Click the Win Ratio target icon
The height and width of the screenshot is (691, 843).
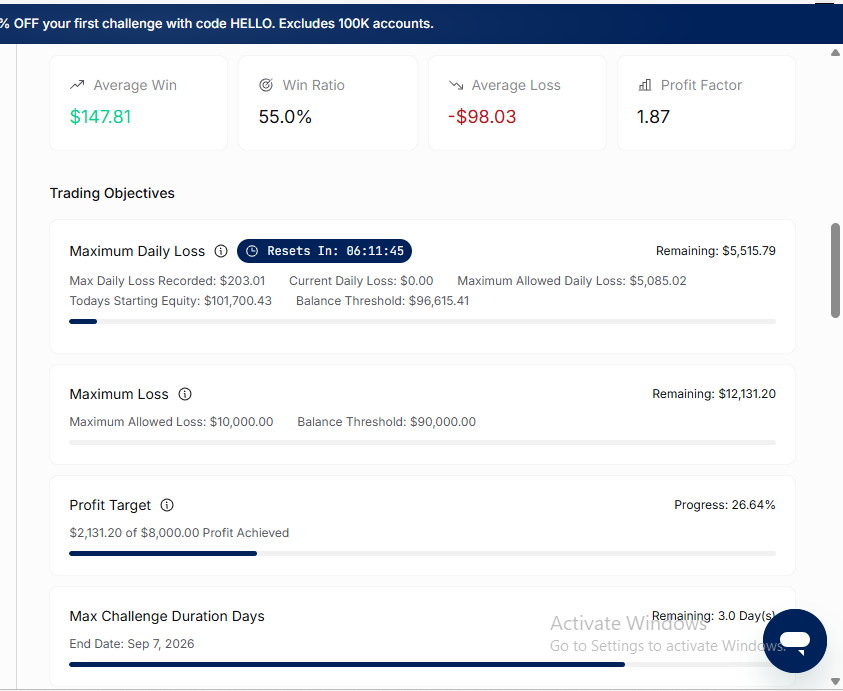coord(266,85)
